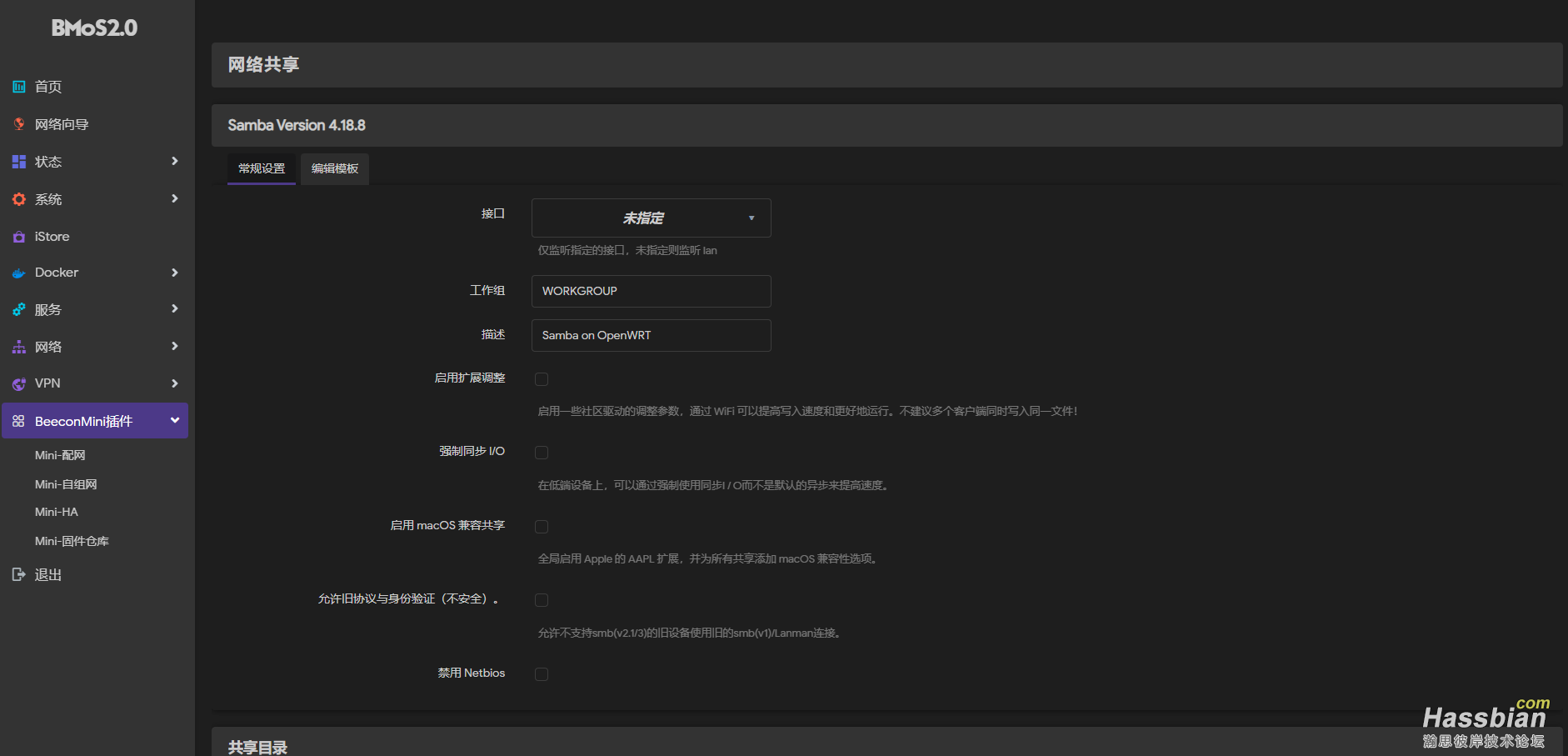Expand the 网络 menu chevron

[x=175, y=346]
